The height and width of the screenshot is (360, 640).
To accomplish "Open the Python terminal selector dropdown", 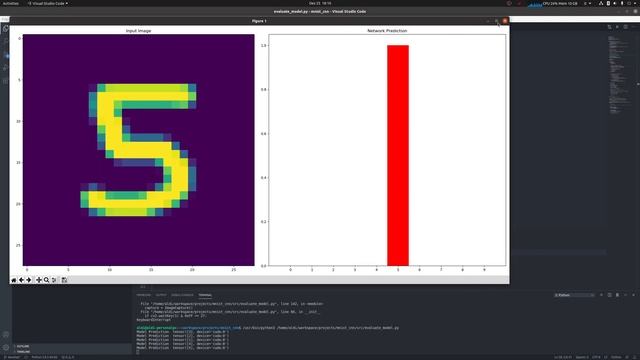I will point(574,295).
